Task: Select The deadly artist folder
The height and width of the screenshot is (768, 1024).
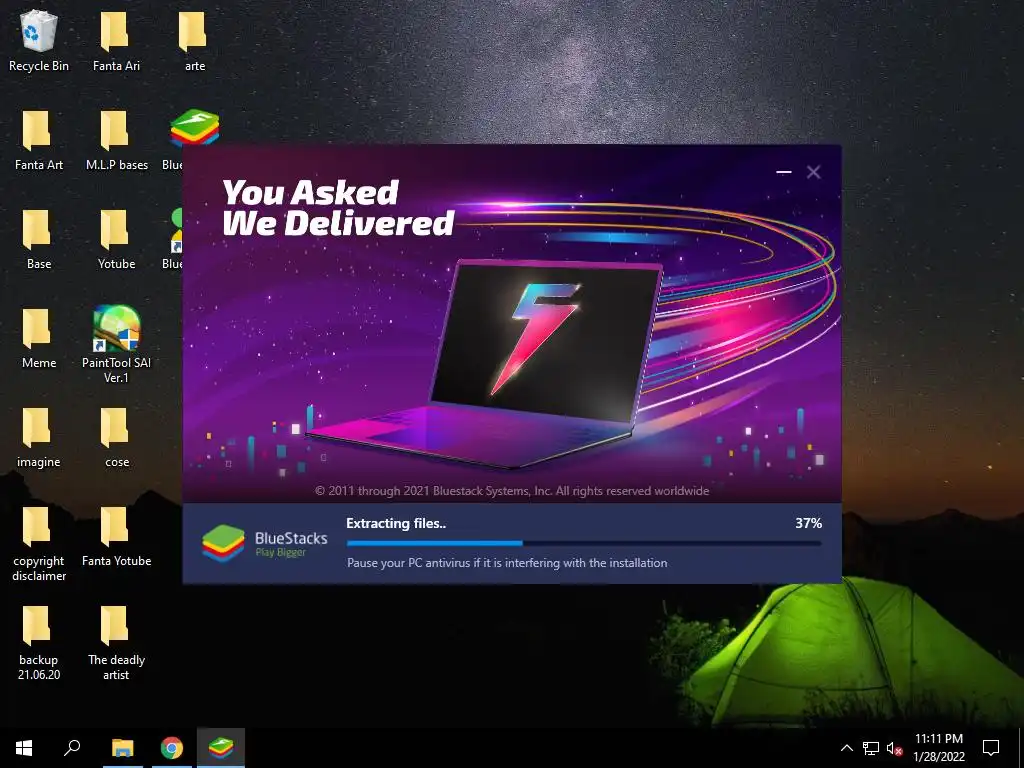Action: [x=116, y=644]
